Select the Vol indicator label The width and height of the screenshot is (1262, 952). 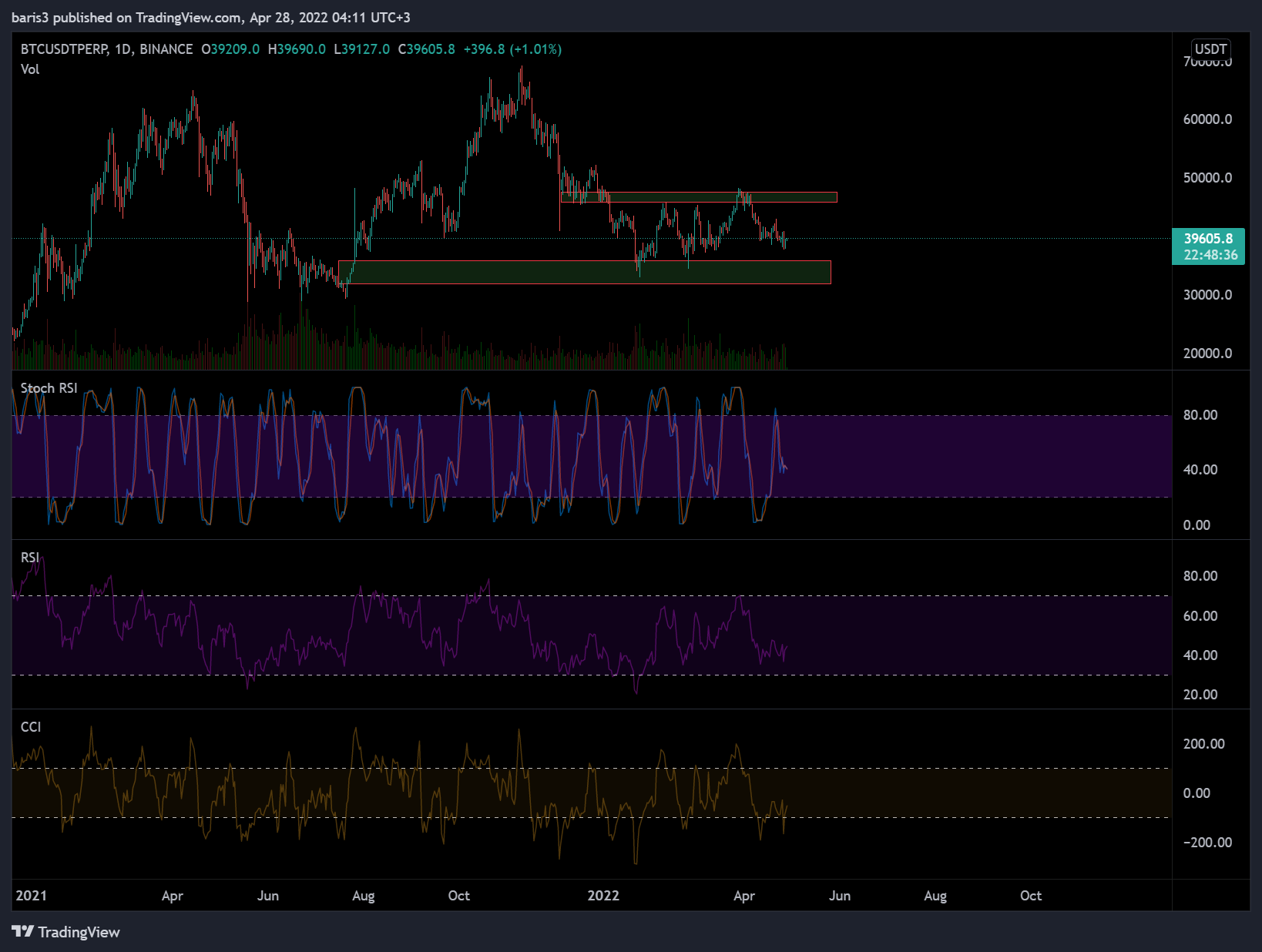30,69
